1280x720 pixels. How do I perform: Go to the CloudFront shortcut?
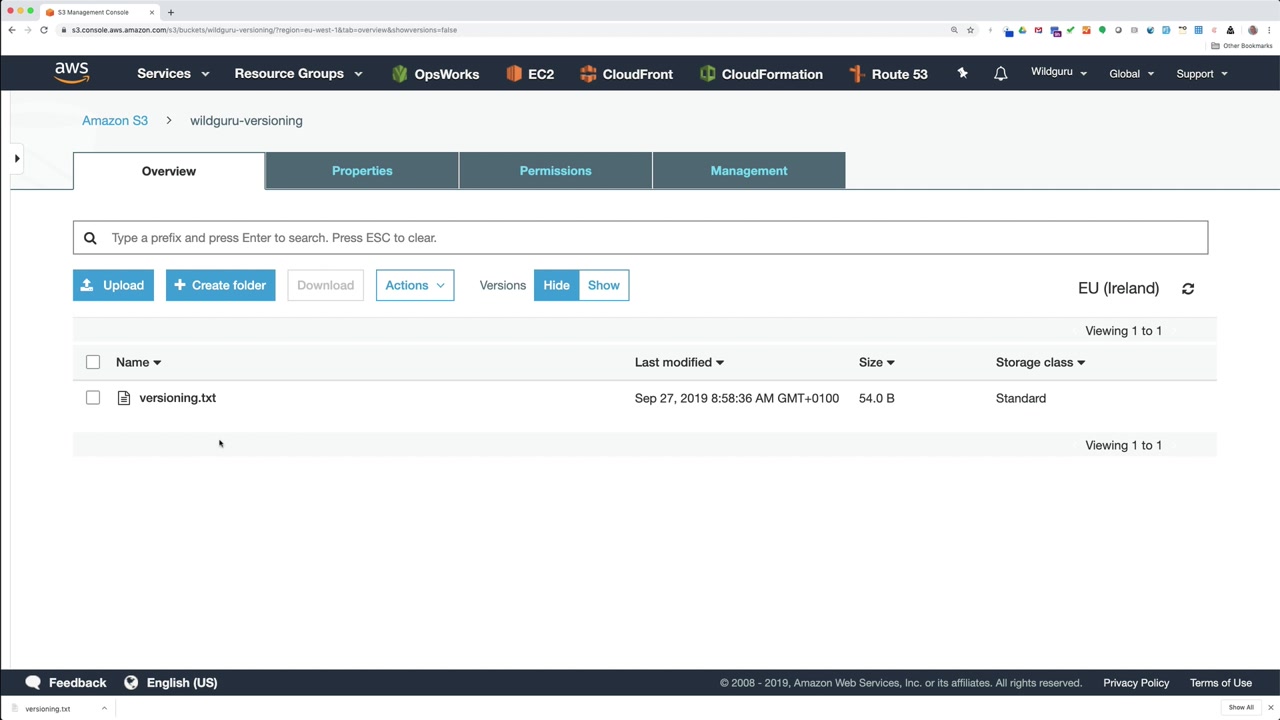(626, 74)
